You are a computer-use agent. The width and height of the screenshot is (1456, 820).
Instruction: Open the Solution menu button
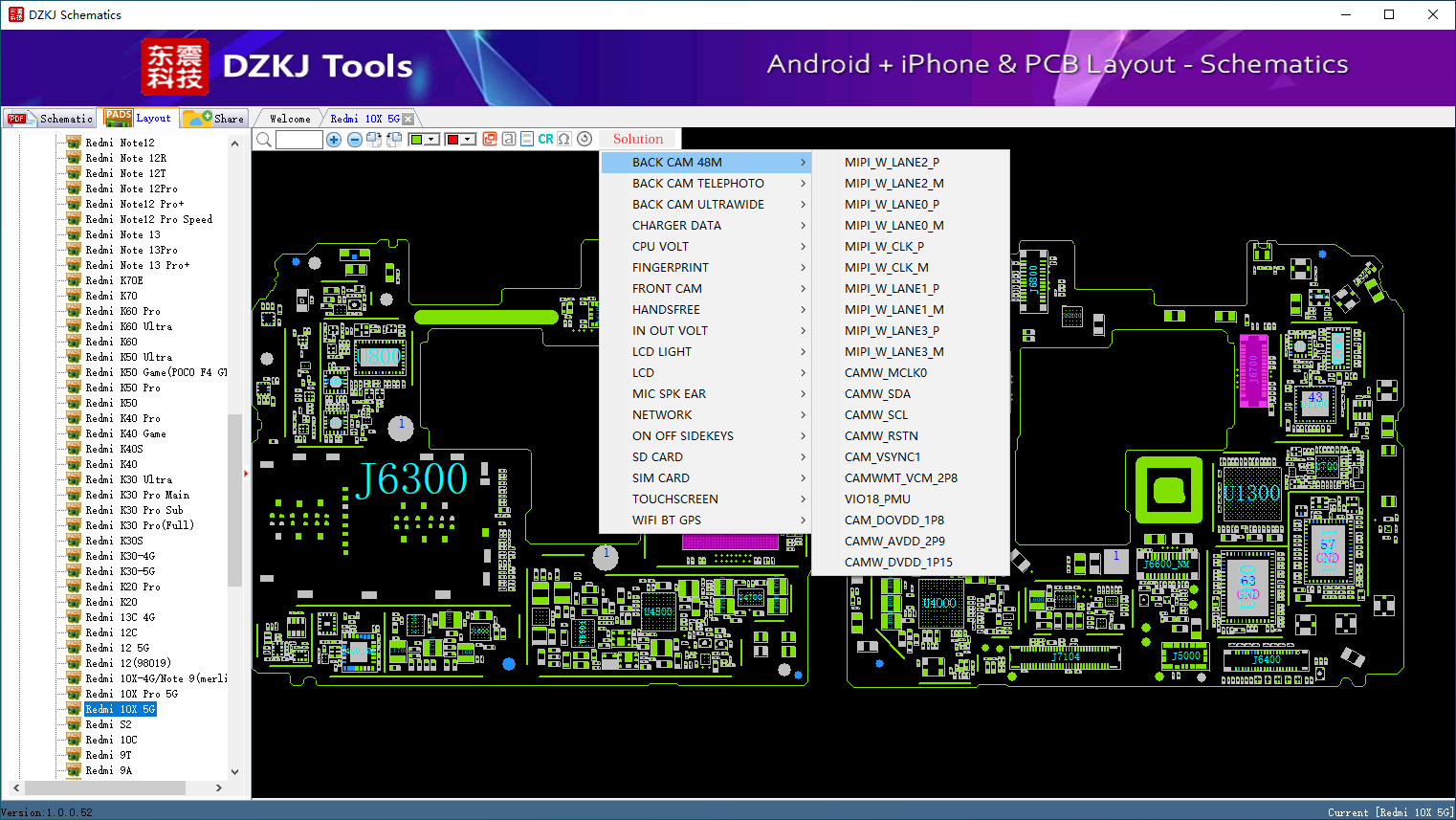coord(638,139)
